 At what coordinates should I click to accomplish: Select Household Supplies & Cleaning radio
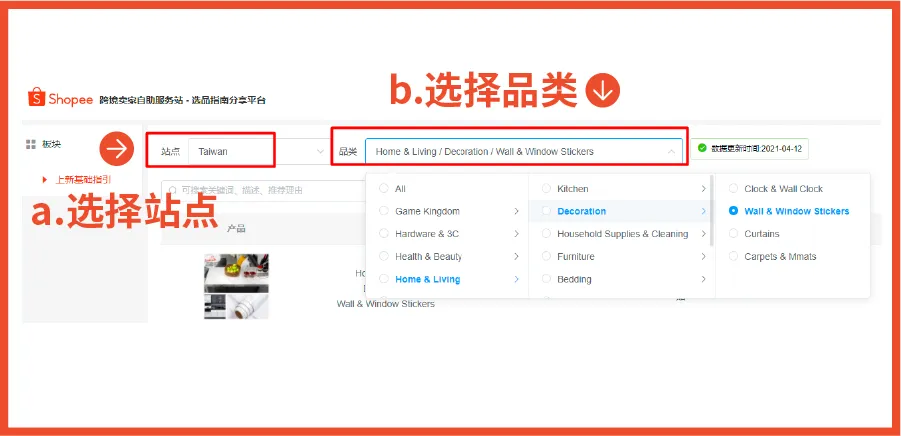click(546, 234)
